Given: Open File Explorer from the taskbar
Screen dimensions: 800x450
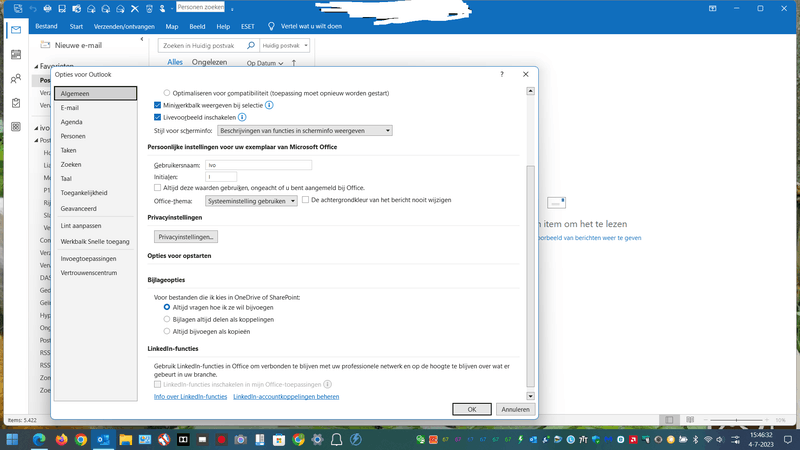Looking at the screenshot, I should [x=126, y=439].
